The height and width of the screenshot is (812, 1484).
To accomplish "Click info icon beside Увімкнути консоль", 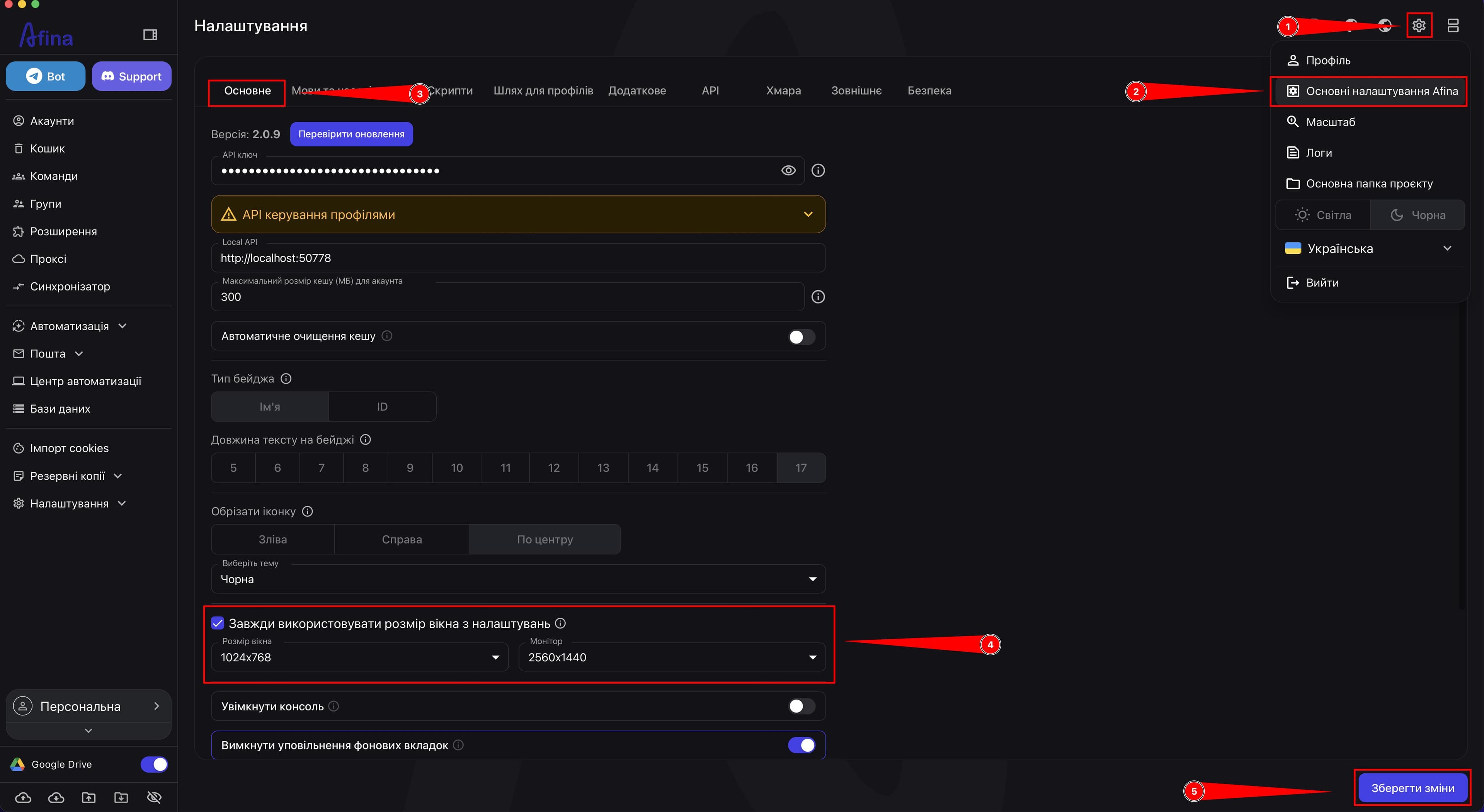I will point(334,705).
